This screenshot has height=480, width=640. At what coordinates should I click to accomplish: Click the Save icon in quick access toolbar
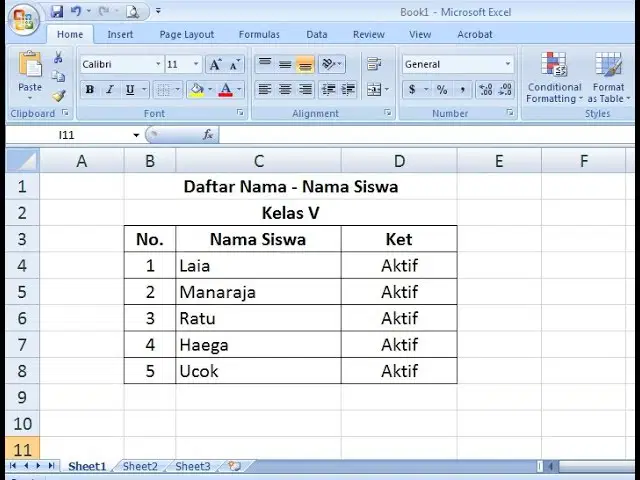click(57, 11)
